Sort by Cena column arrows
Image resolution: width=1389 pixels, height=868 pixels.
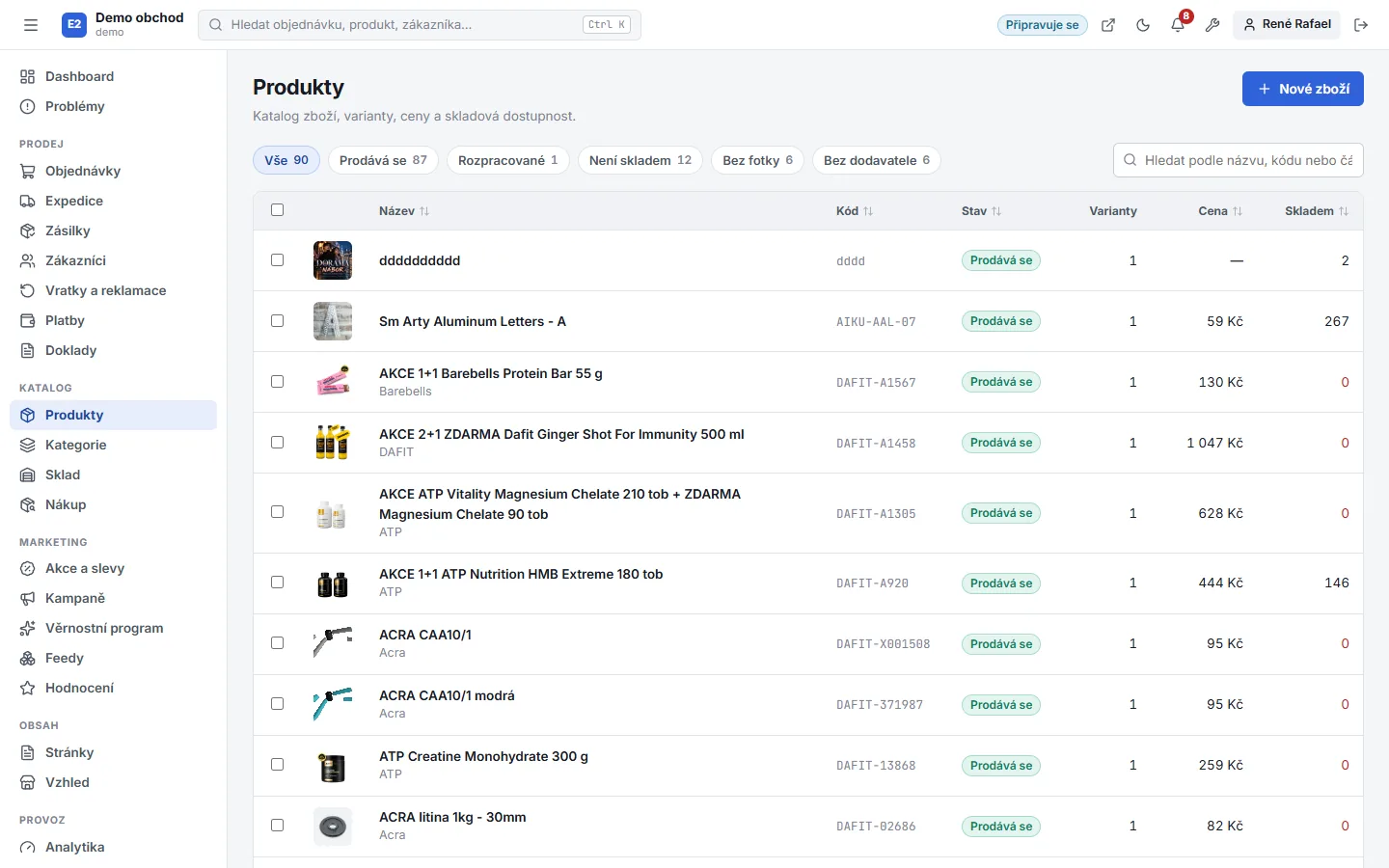[x=1238, y=211]
